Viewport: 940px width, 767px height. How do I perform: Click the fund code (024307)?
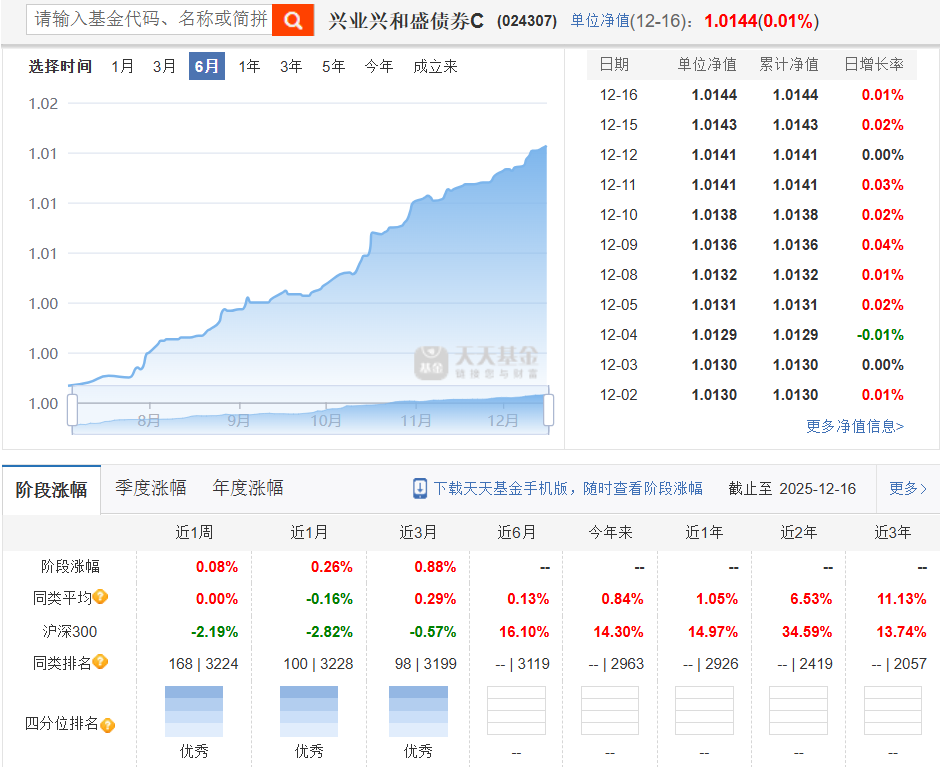tap(527, 21)
